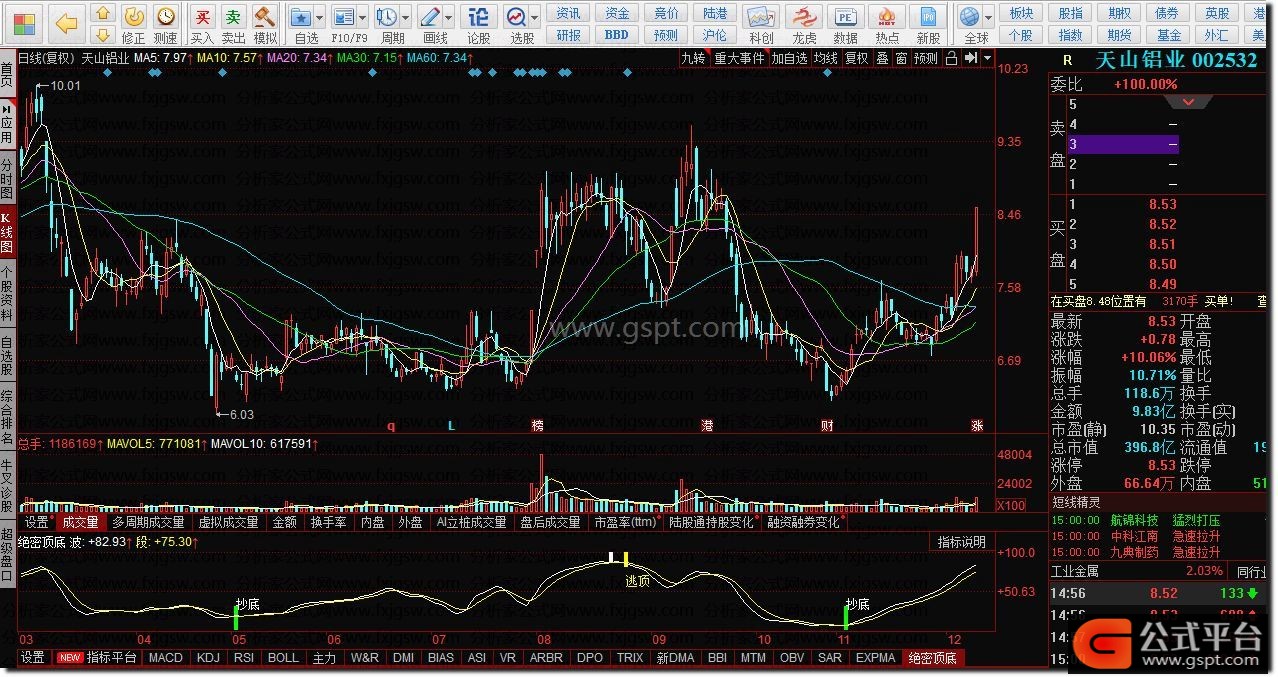Open the 科创 board chart icon
Screen dimensions: 1278x677
[761, 24]
